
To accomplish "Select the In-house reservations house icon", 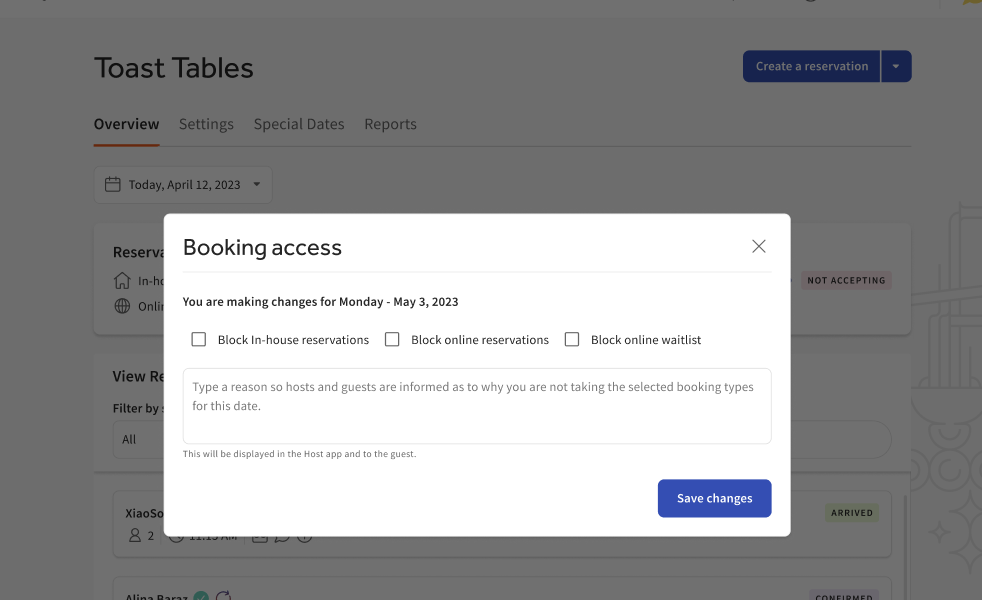I will pyautogui.click(x=122, y=281).
